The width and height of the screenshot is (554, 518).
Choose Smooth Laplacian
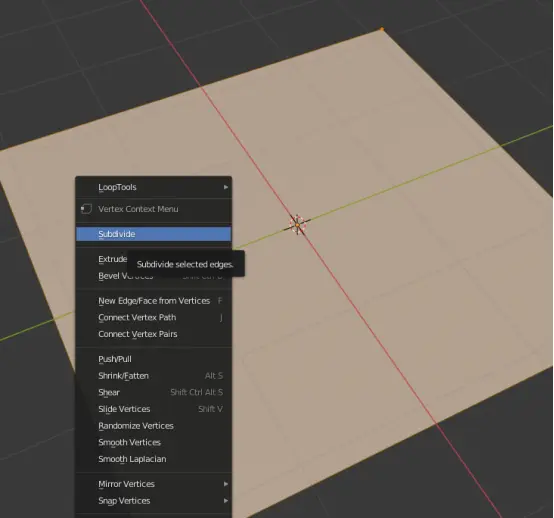coord(154,459)
